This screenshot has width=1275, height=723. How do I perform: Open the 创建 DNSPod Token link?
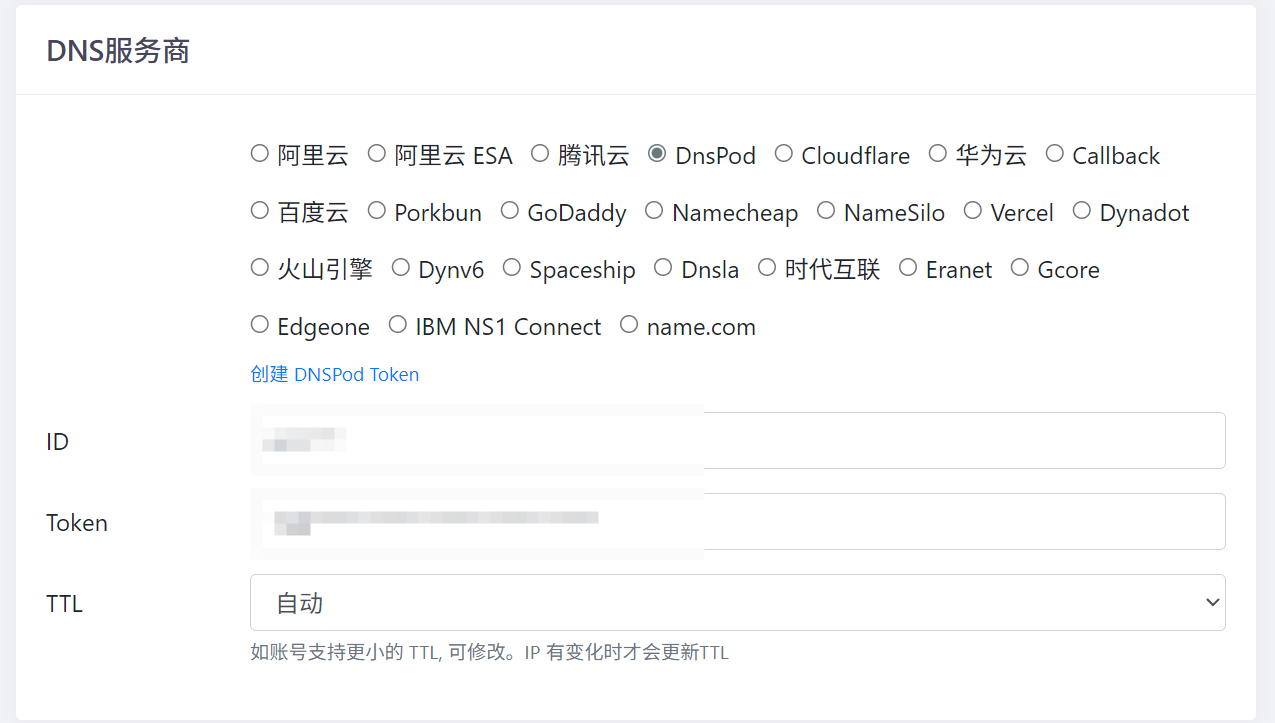pyautogui.click(x=334, y=375)
